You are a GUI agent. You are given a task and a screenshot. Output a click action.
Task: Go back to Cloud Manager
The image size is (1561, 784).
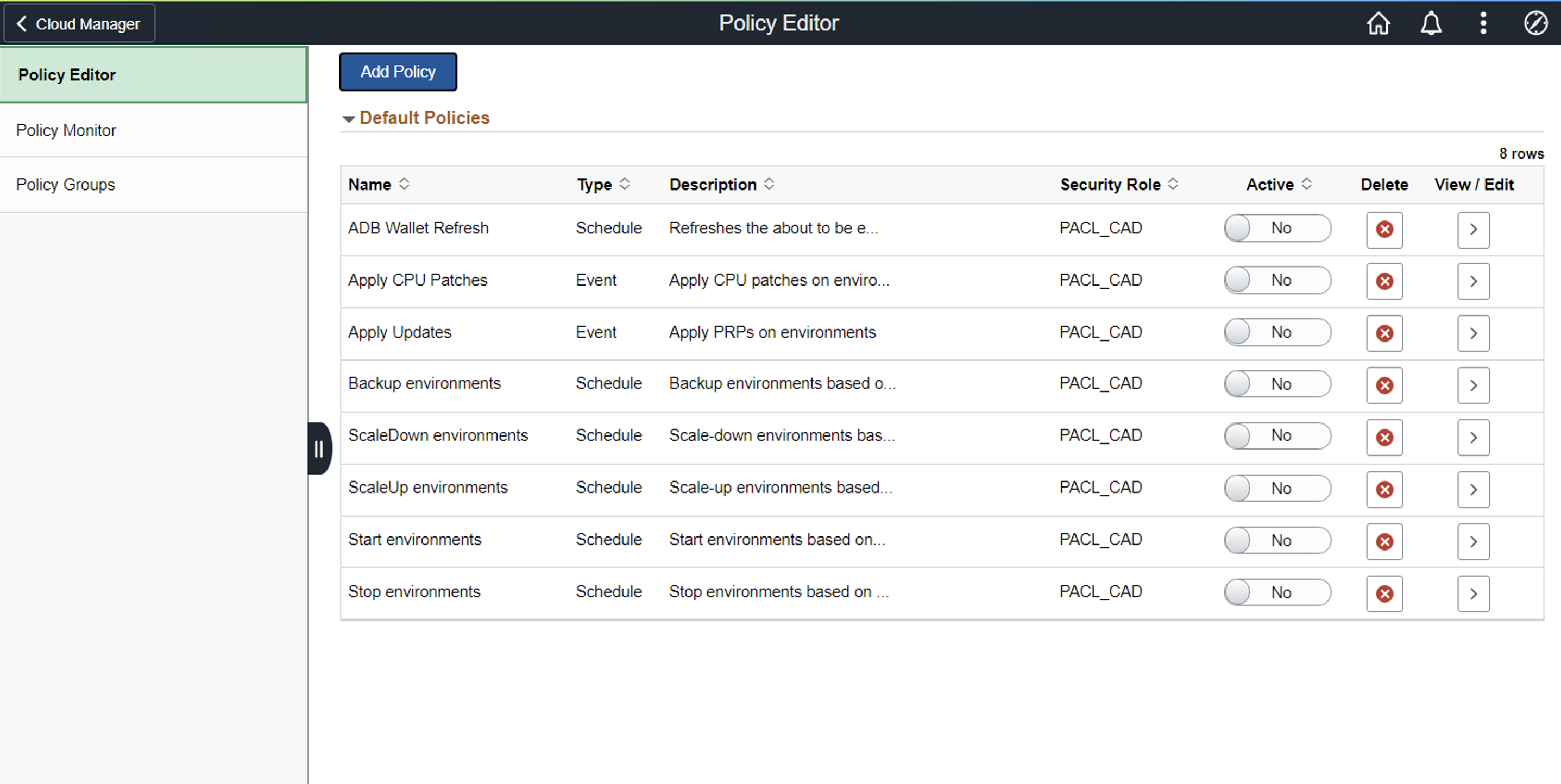coord(79,24)
